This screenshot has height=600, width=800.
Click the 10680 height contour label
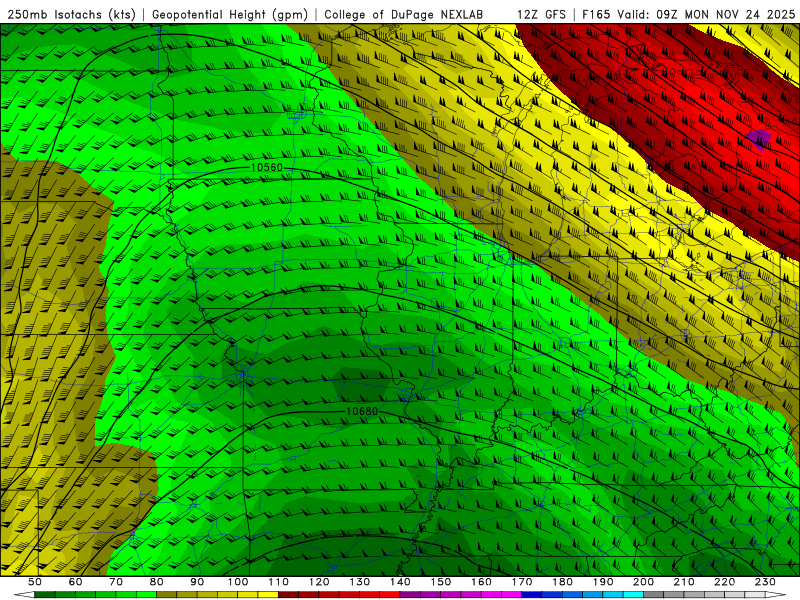tap(362, 411)
